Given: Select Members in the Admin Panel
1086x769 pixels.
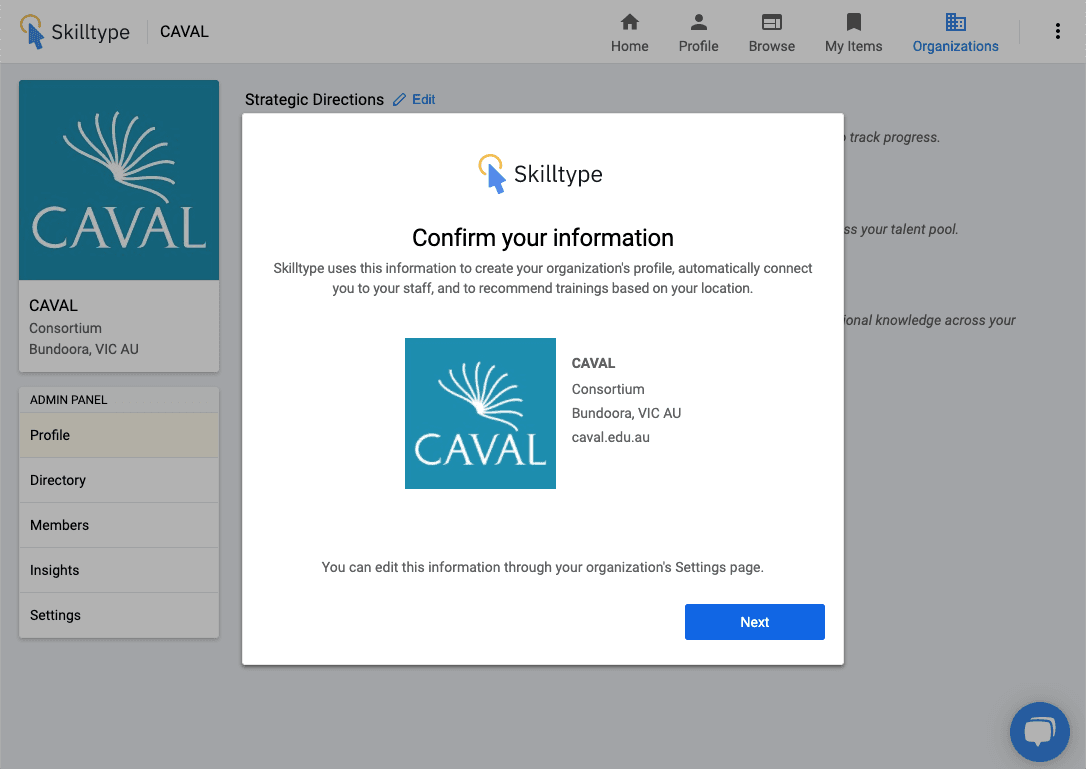Looking at the screenshot, I should pos(119,525).
